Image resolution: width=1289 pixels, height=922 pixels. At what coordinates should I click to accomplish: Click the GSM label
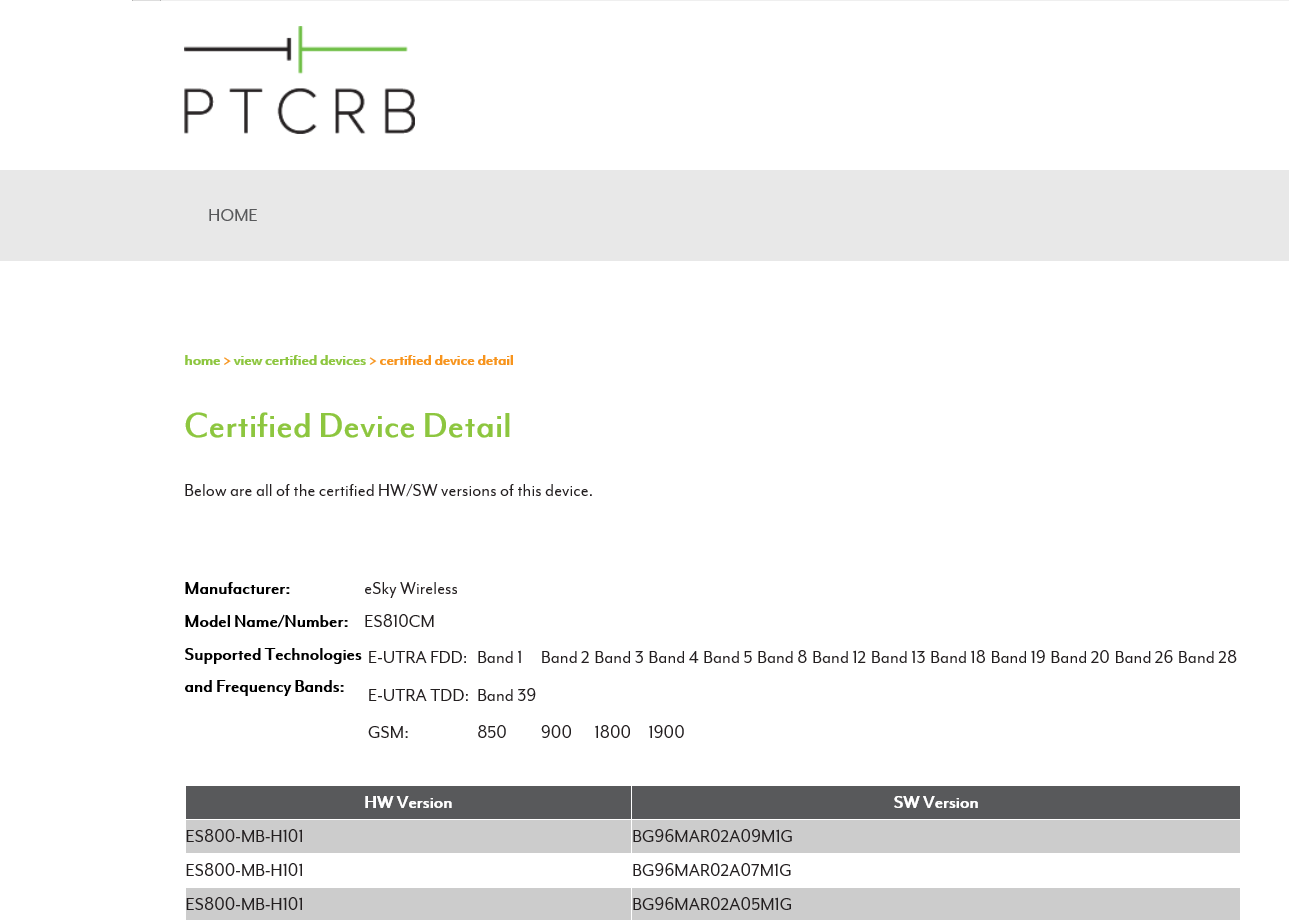[x=388, y=733]
